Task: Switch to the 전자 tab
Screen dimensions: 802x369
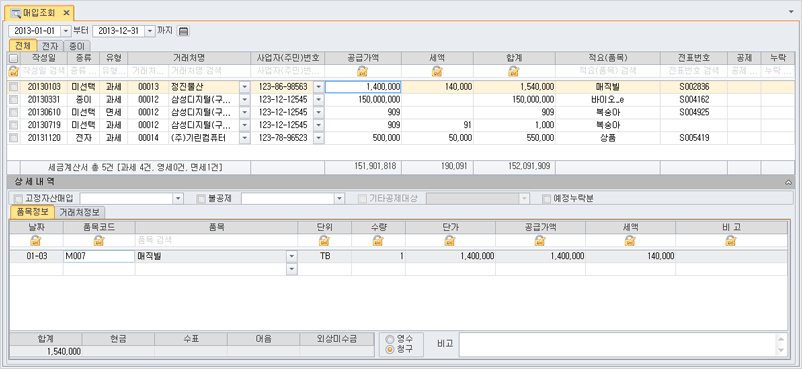Action: tap(51, 46)
